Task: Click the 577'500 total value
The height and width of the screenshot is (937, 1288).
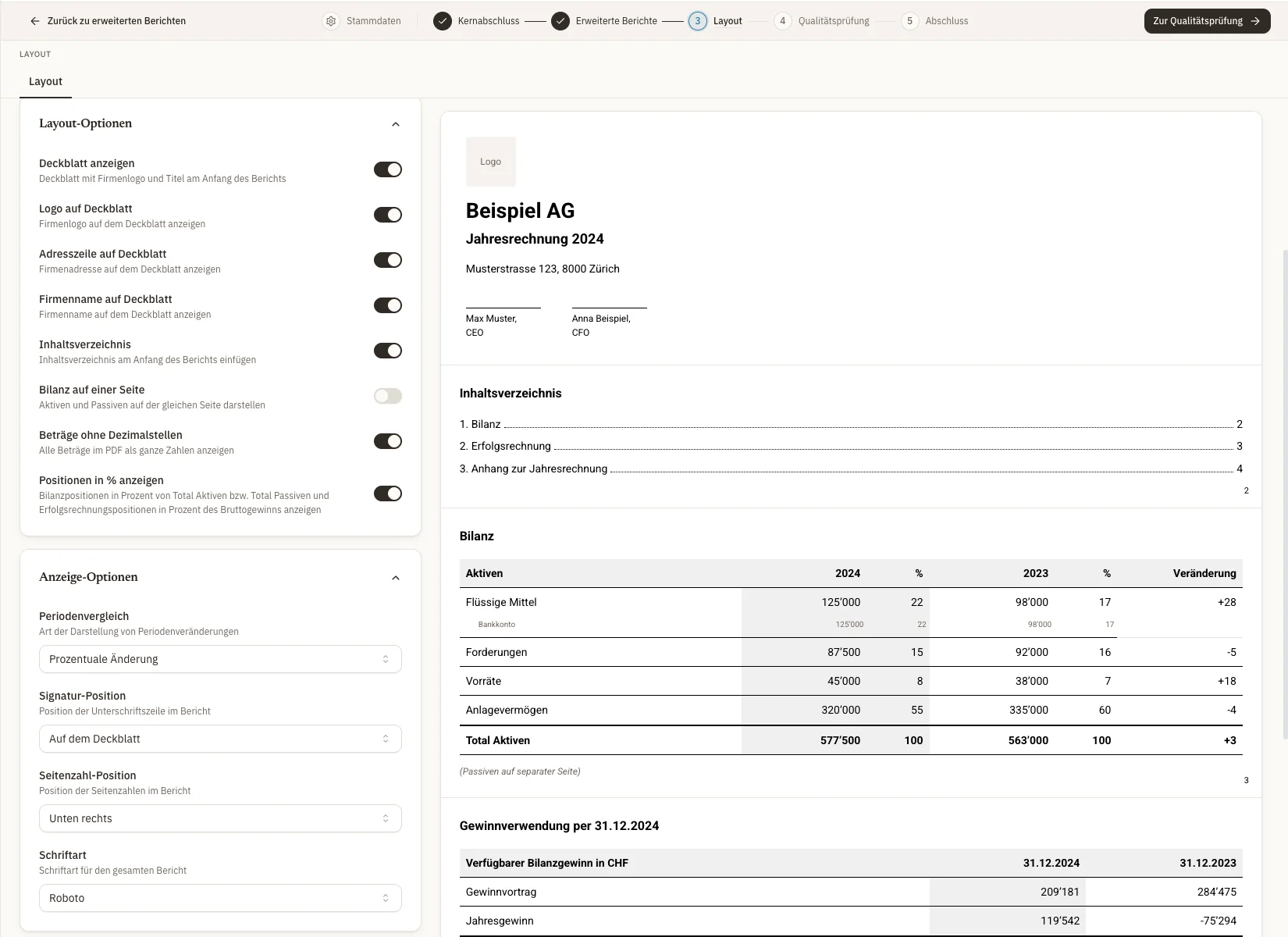Action: tap(840, 740)
